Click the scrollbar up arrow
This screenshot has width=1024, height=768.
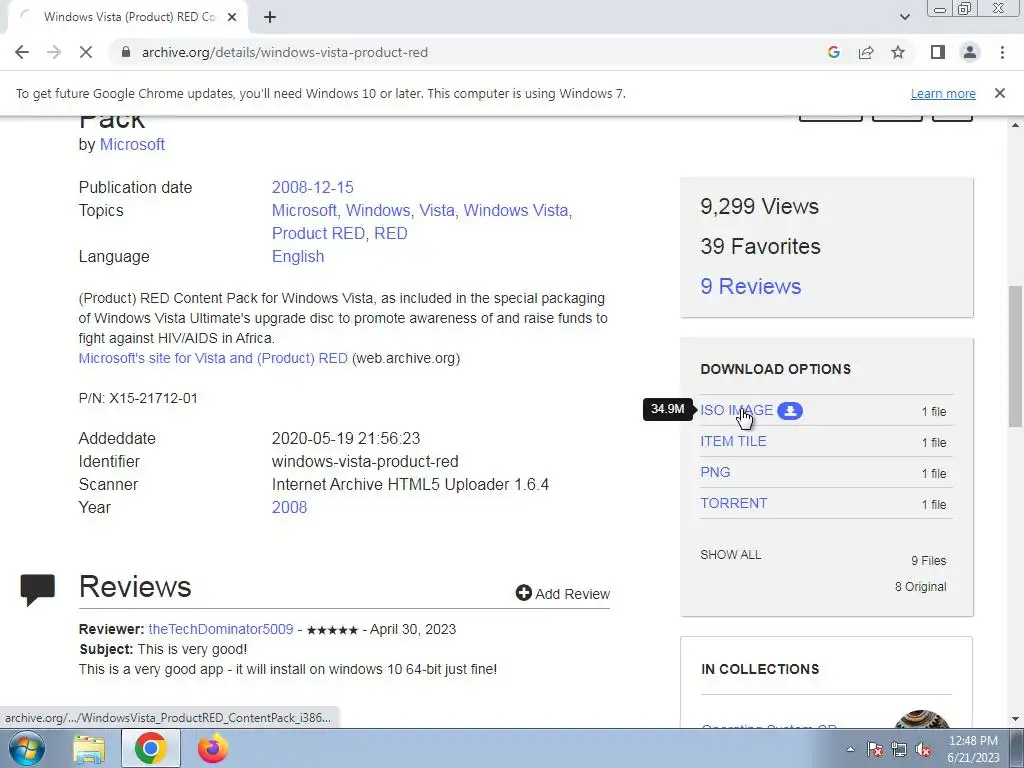pos(1015,125)
